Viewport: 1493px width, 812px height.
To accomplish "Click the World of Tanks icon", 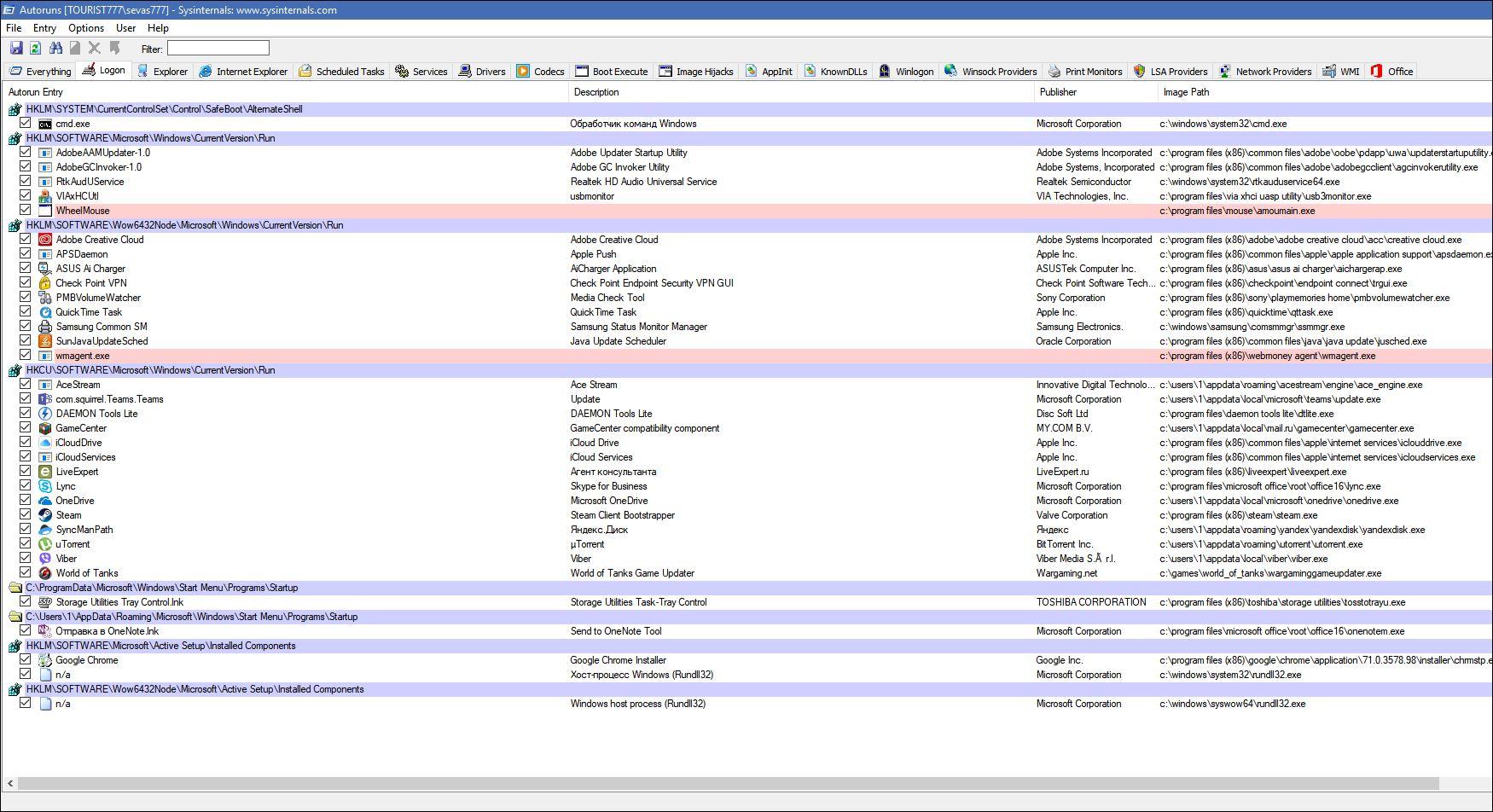I will click(45, 573).
